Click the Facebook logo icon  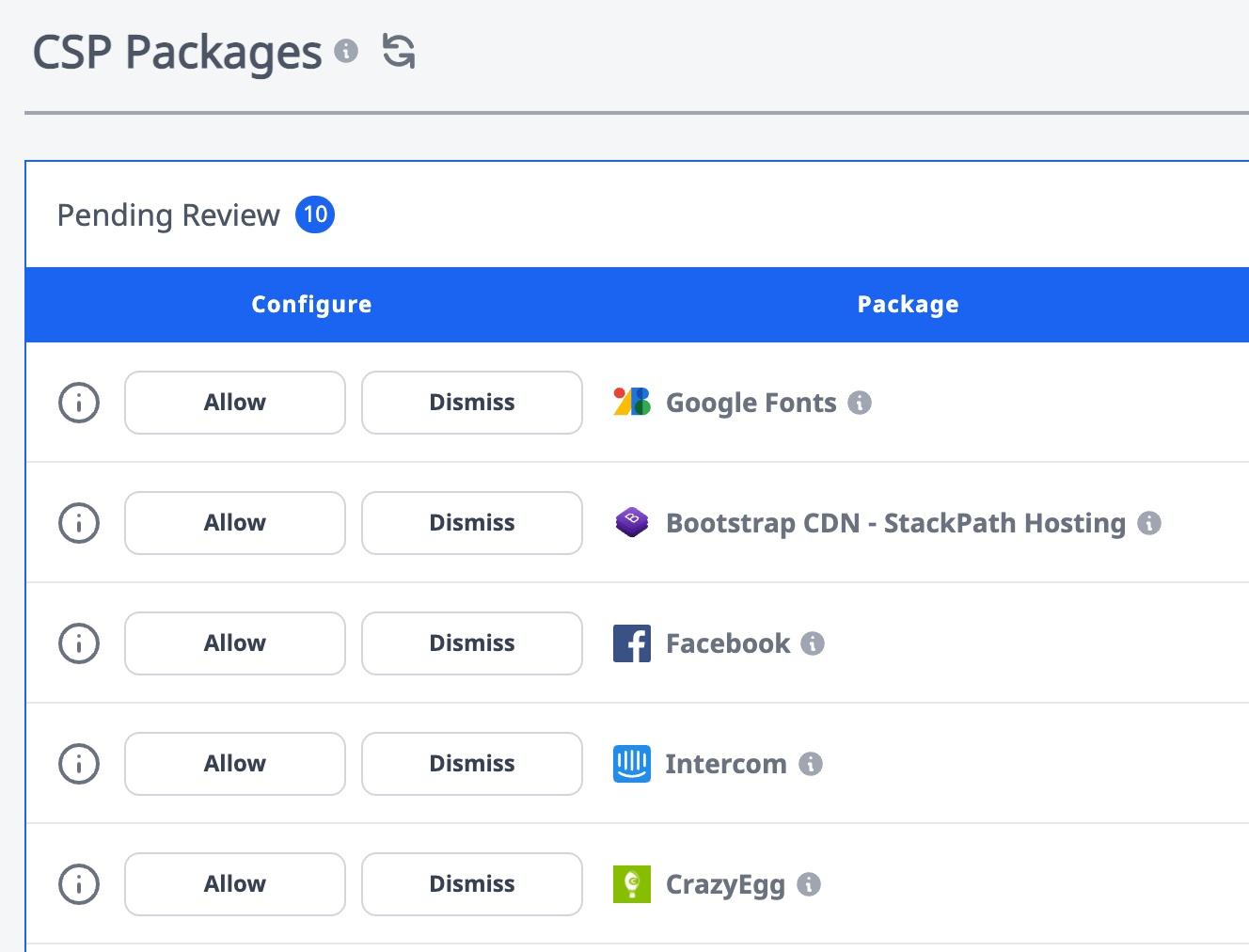[632, 643]
